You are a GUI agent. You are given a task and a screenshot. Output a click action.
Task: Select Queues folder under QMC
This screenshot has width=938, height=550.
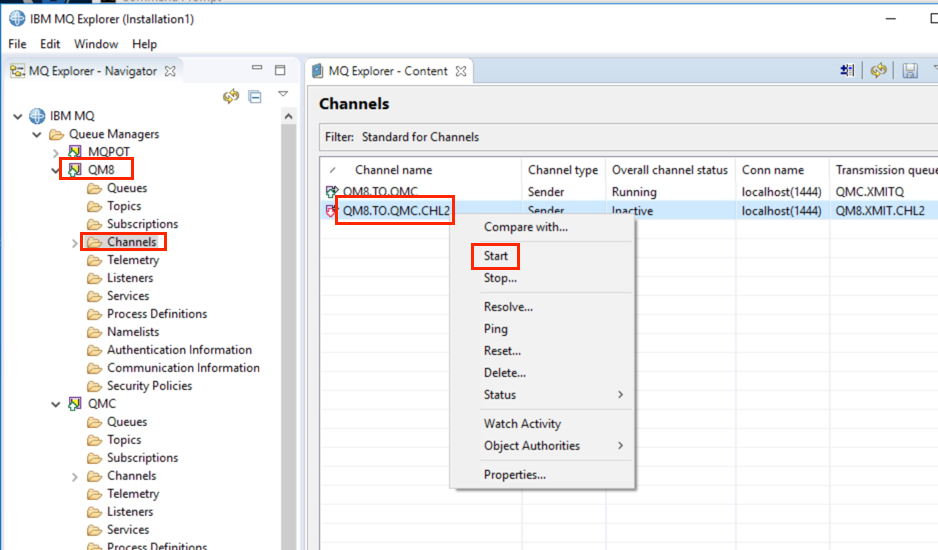pyautogui.click(x=127, y=422)
